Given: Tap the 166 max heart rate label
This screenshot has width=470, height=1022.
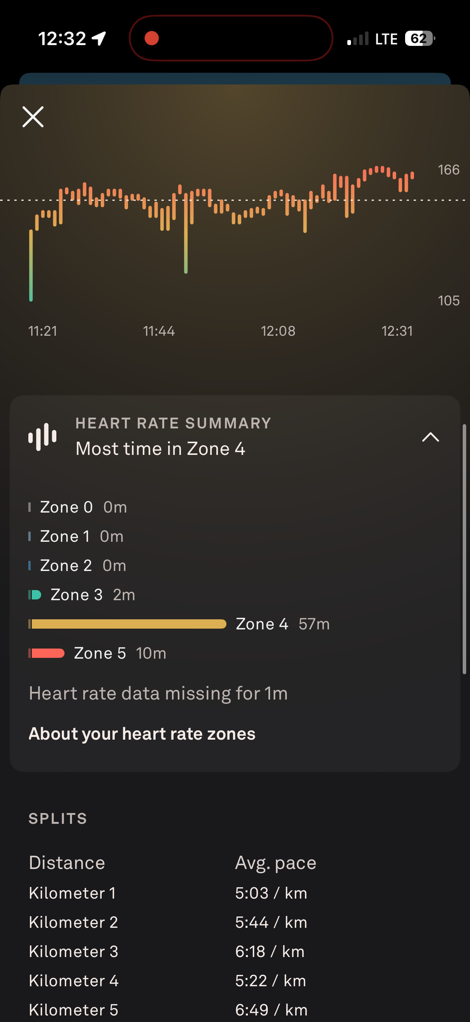Looking at the screenshot, I should click(x=448, y=170).
